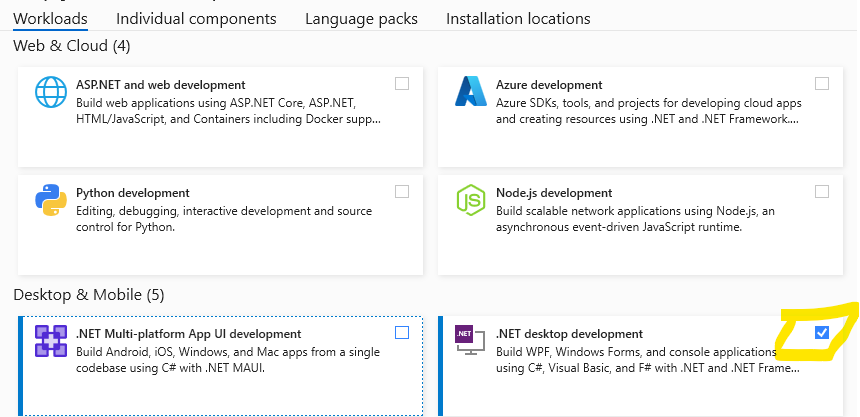
Task: Uncheck the .NET desktop development checkbox
Action: click(822, 333)
